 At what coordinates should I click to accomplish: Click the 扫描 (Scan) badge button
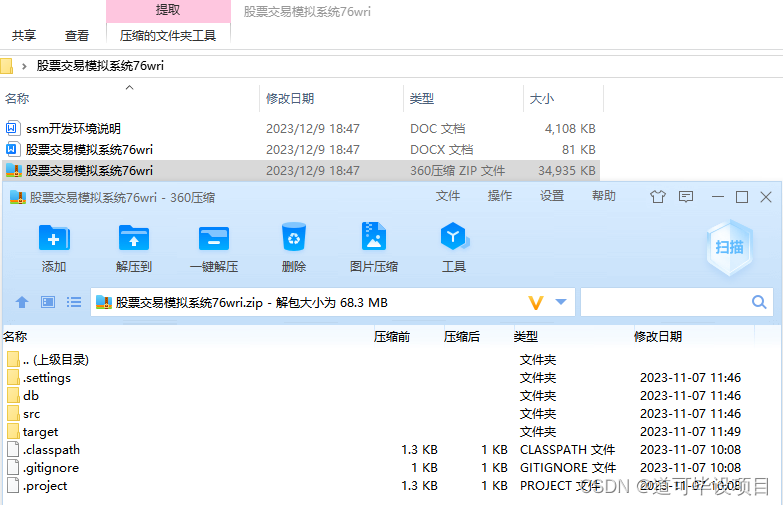pos(730,247)
